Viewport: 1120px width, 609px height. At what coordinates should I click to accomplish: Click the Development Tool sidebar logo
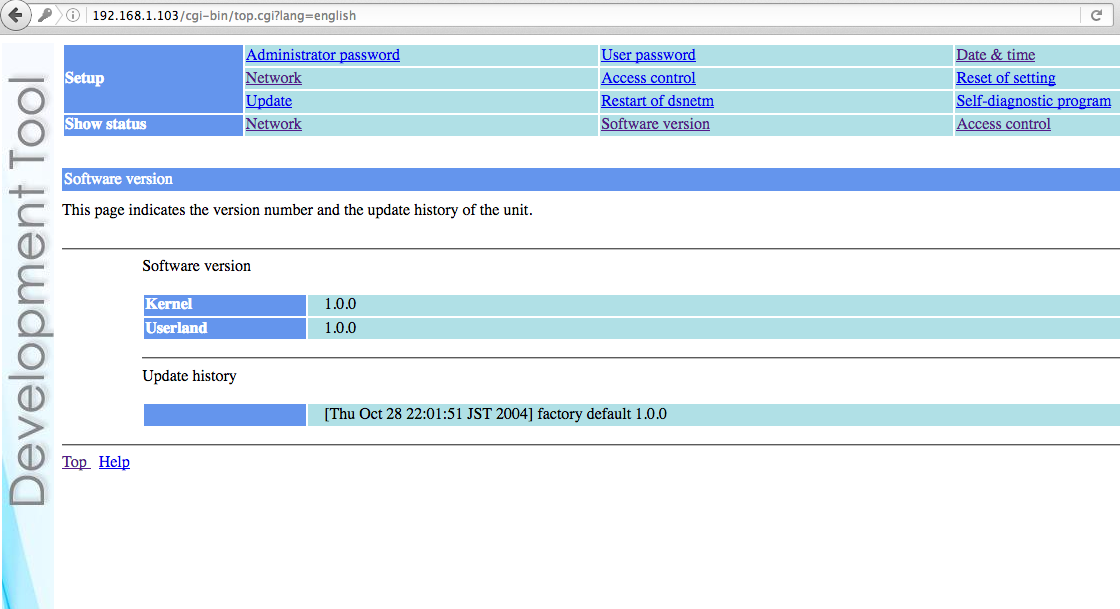pos(27,291)
